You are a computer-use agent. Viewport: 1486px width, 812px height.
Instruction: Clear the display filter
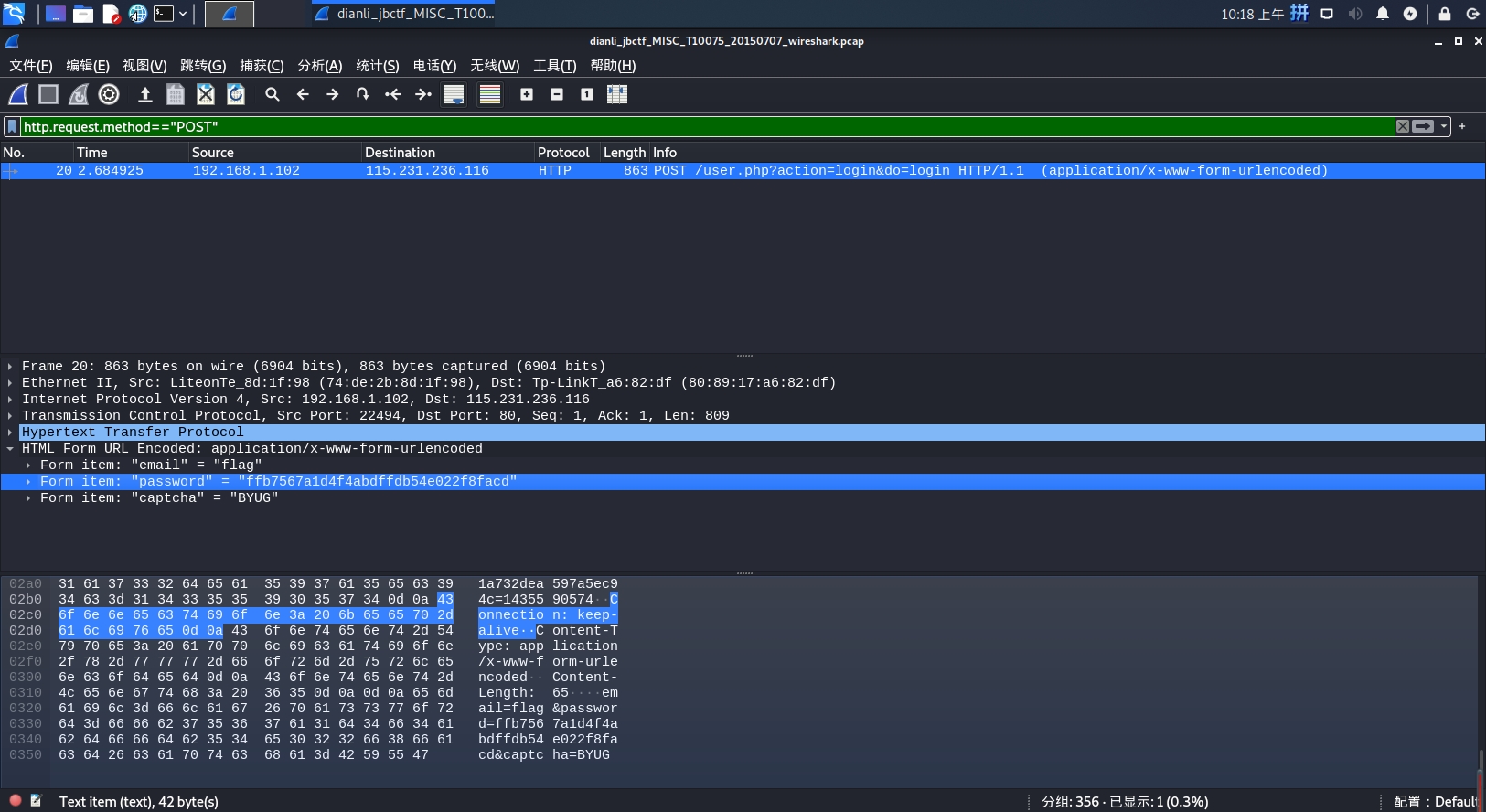pos(1403,126)
